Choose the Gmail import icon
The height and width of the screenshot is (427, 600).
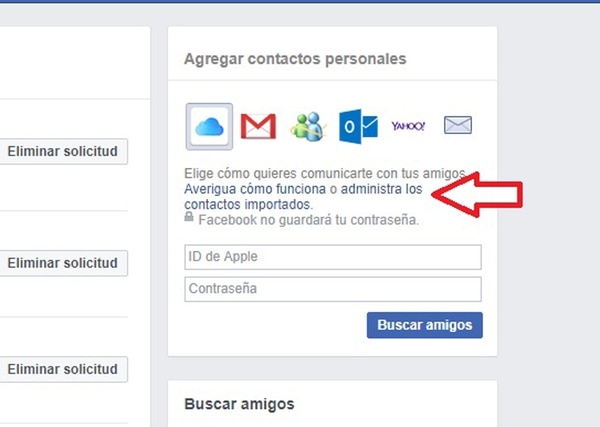pos(258,126)
